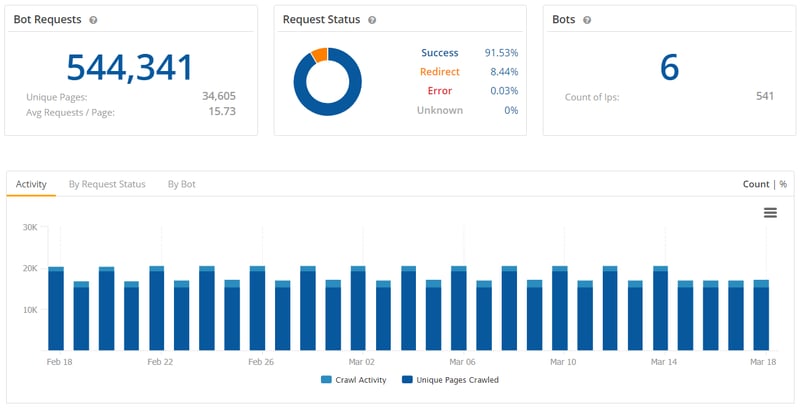
Task: Click the Bots help question-mark icon
Action: [587, 20]
